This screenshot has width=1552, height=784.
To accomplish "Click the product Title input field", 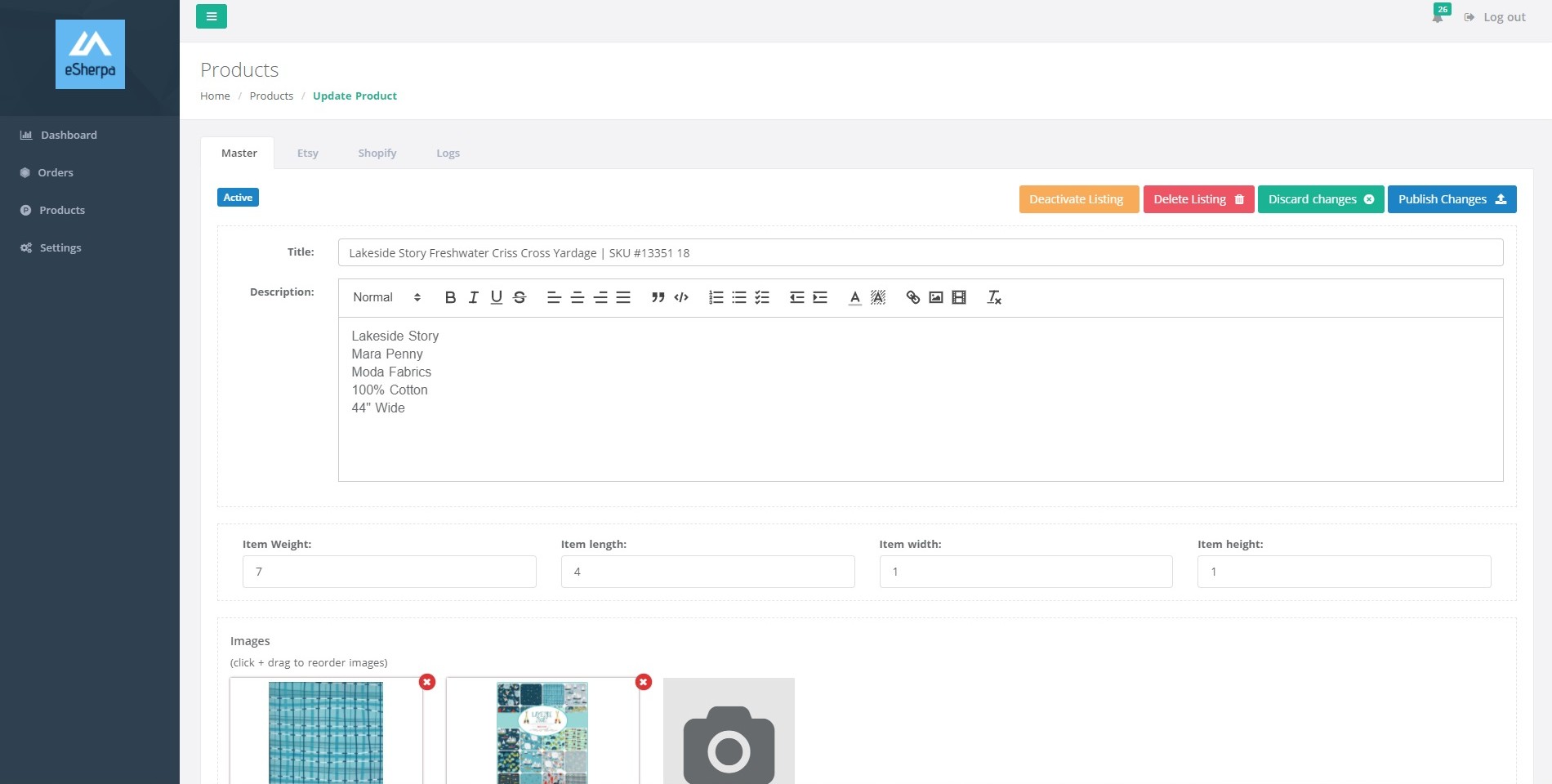I will (x=921, y=252).
